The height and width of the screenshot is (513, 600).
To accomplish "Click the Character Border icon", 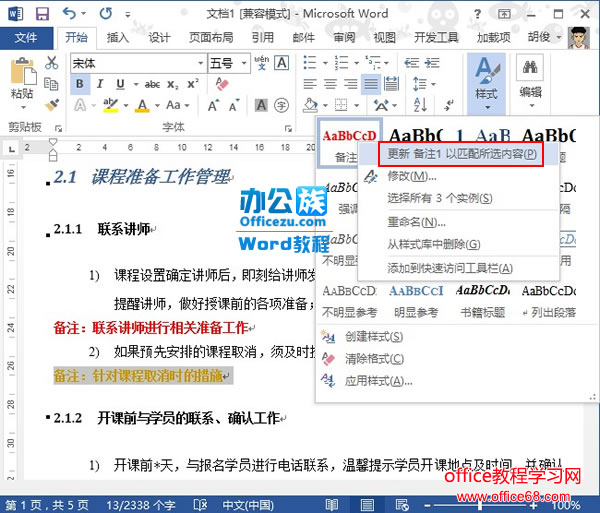I will (282, 63).
